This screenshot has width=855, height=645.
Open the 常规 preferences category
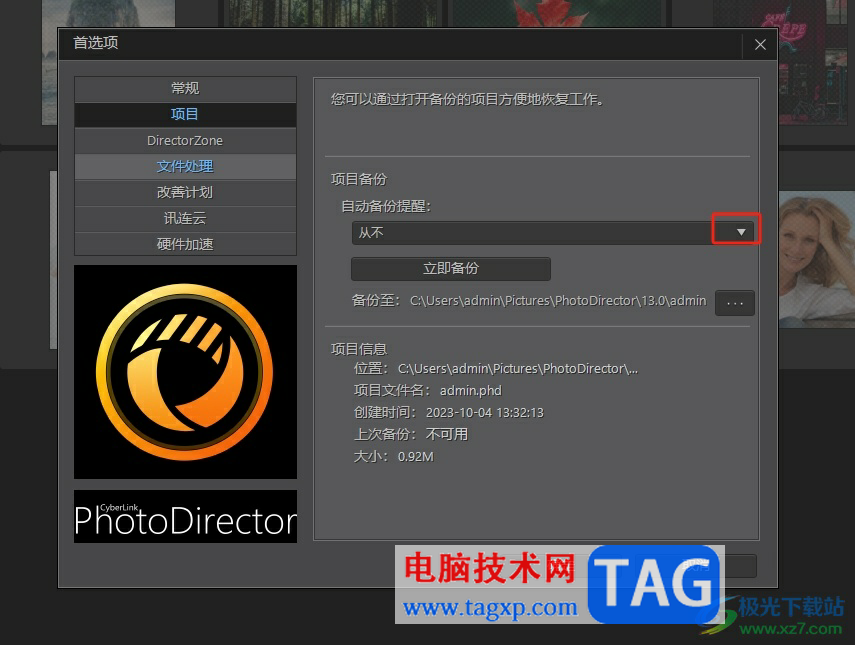pyautogui.click(x=185, y=88)
